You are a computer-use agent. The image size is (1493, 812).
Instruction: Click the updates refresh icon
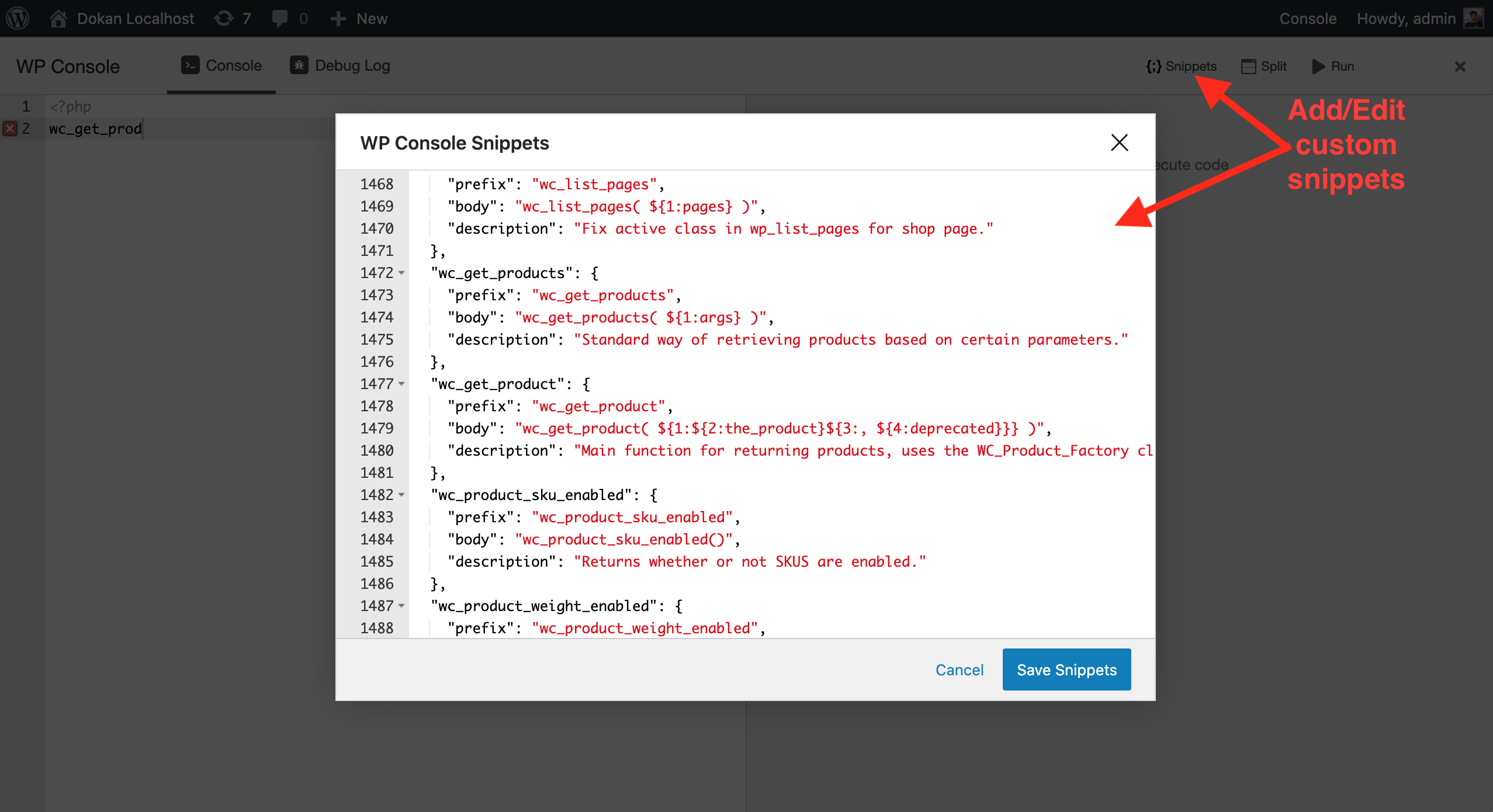tap(223, 18)
